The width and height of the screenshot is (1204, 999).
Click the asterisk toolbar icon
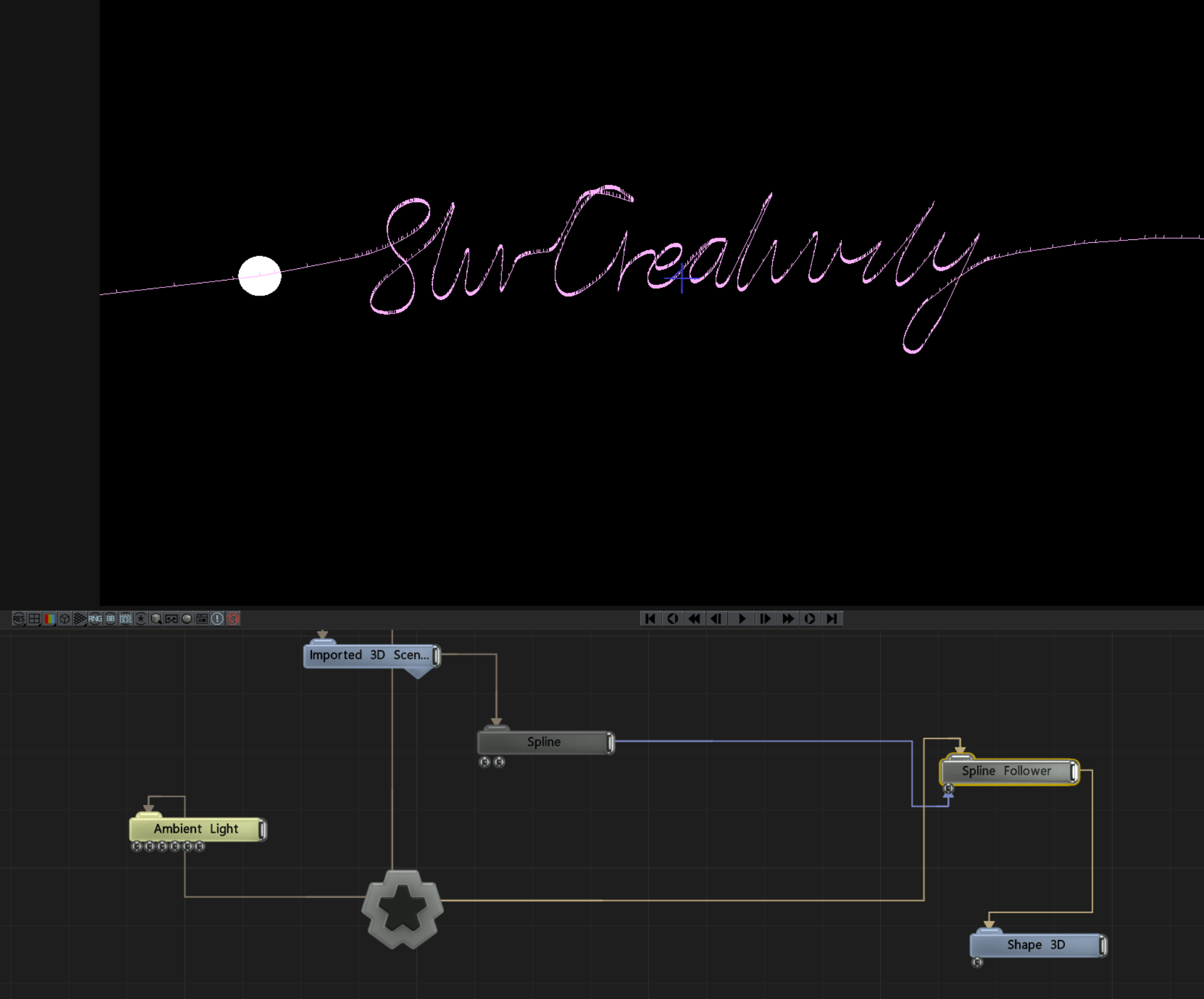pos(141,618)
